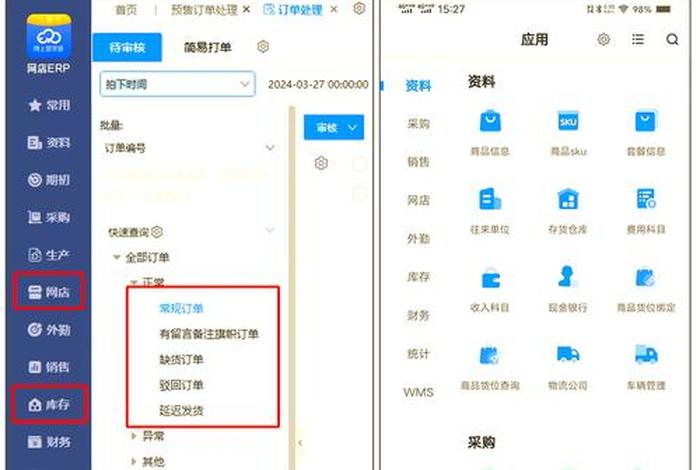Open 商品sku in the mobile app
Image resolution: width=700 pixels, height=470 pixels.
point(568,133)
